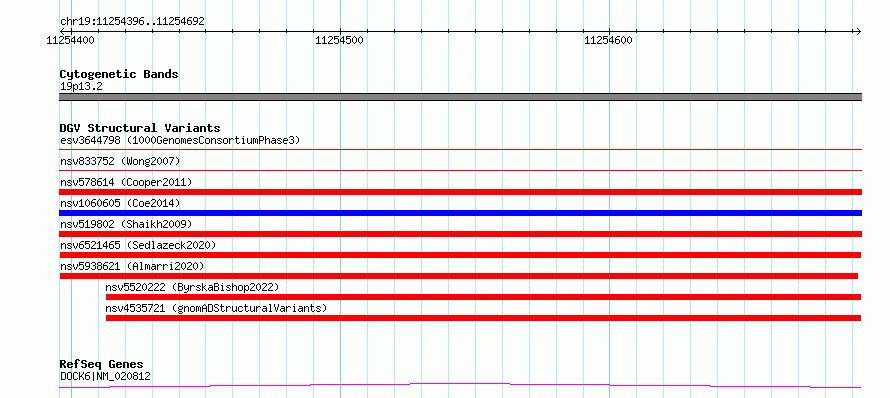This screenshot has width=890, height=398.
Task: Click the 19p13.2 band label
Action: [81, 87]
